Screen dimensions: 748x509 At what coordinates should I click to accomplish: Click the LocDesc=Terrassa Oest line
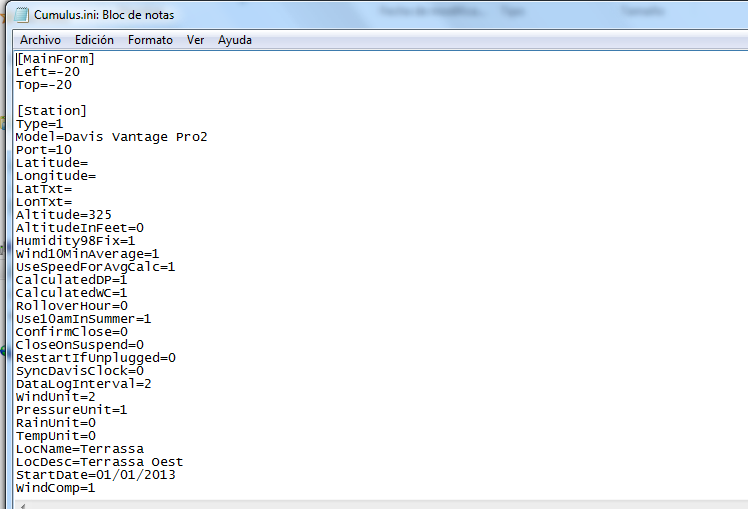(99, 462)
